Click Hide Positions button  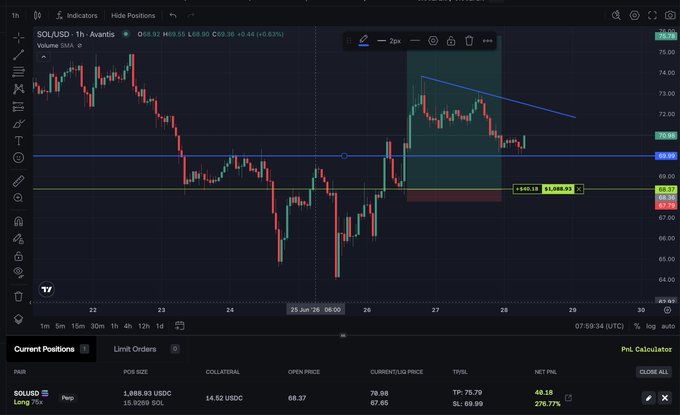[133, 16]
